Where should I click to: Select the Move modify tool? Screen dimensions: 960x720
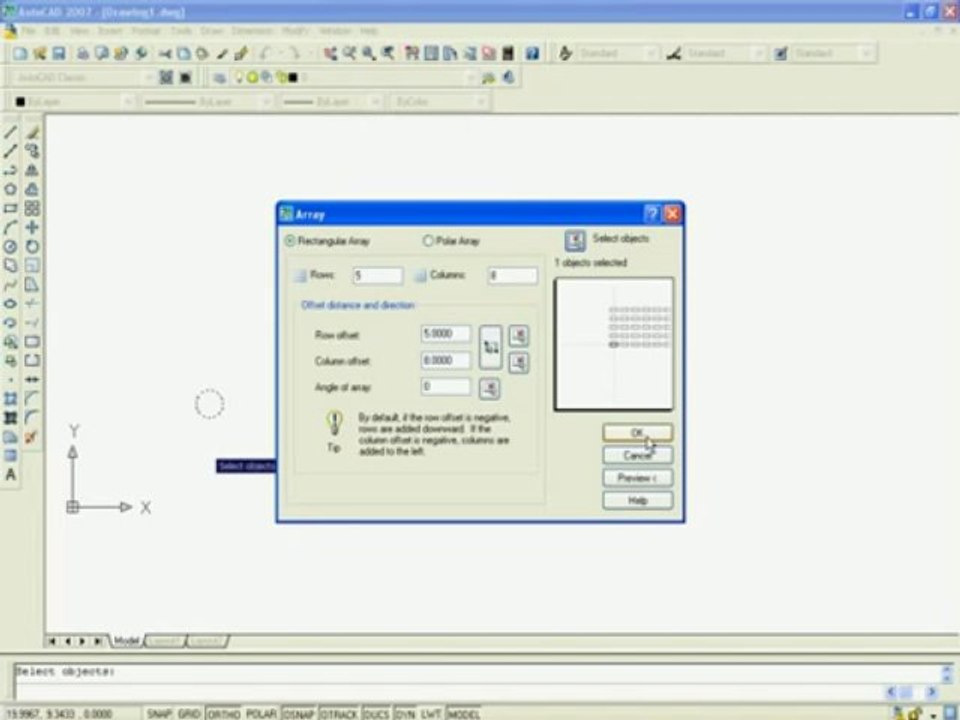click(x=32, y=228)
